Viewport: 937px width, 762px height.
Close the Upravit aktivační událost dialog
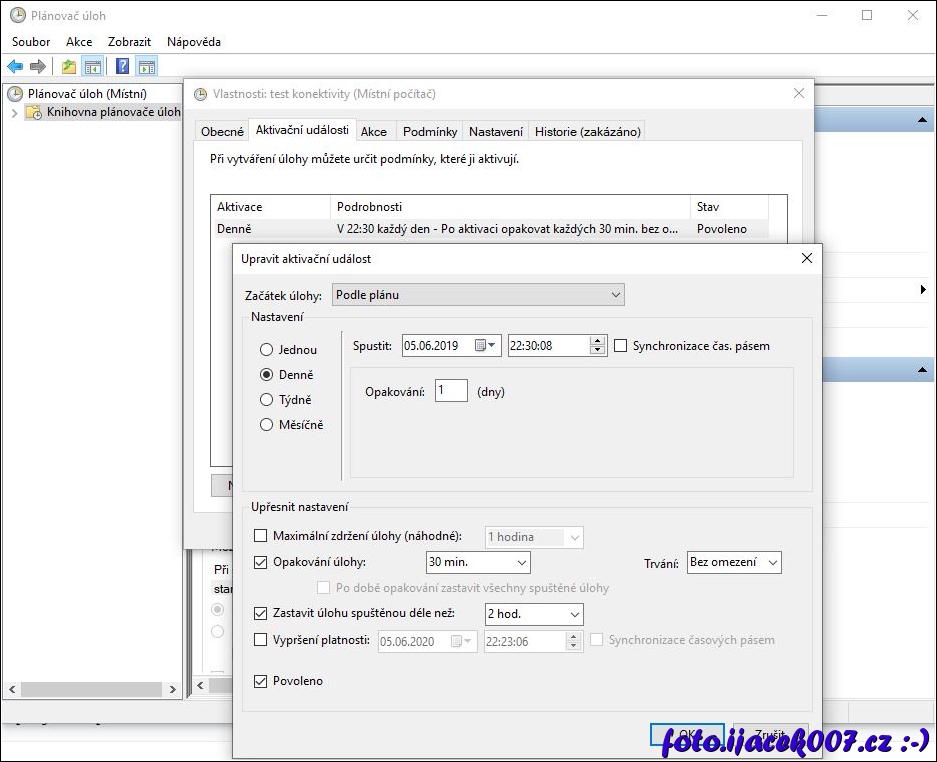point(806,258)
